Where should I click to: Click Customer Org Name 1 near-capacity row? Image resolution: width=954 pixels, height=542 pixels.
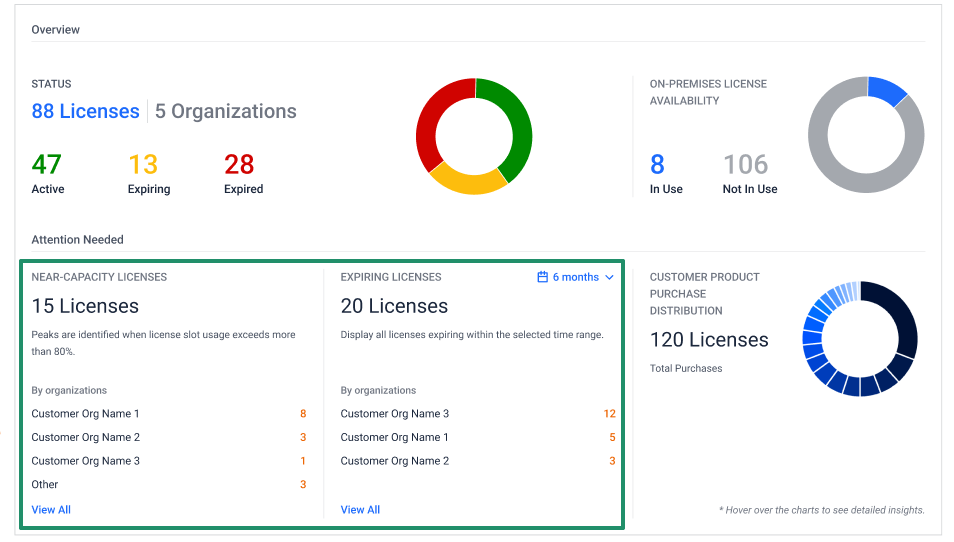tap(86, 414)
